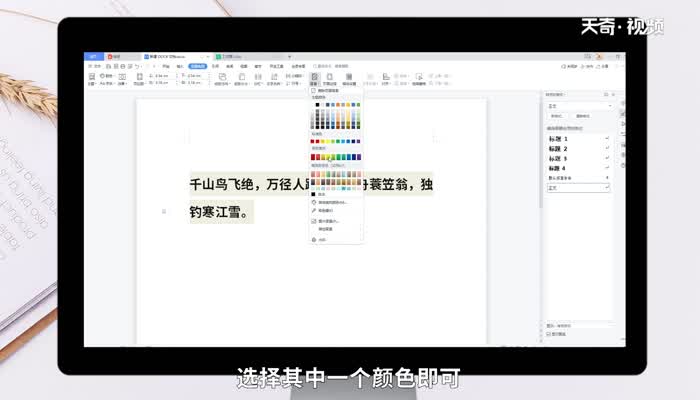Click the command search field
The width and height of the screenshot is (700, 400).
click(330, 67)
